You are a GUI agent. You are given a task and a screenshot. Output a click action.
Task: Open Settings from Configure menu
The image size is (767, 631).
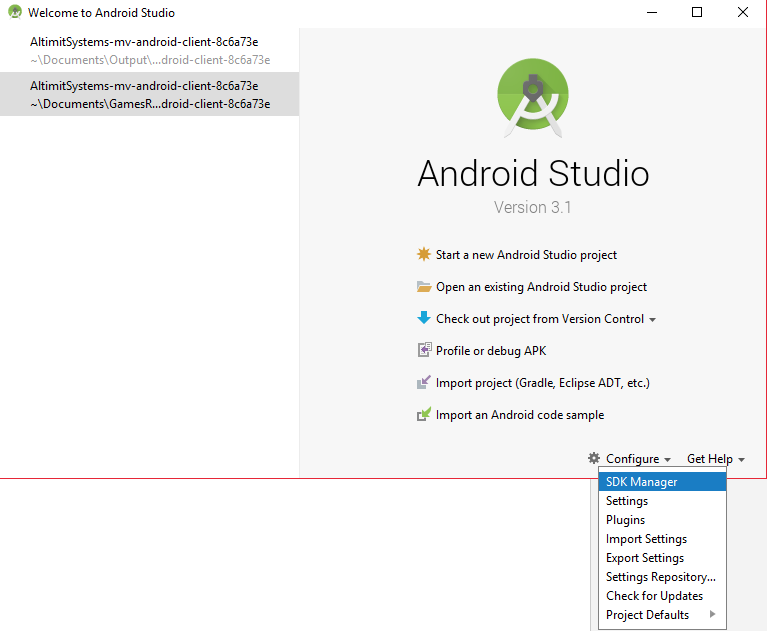(662, 501)
